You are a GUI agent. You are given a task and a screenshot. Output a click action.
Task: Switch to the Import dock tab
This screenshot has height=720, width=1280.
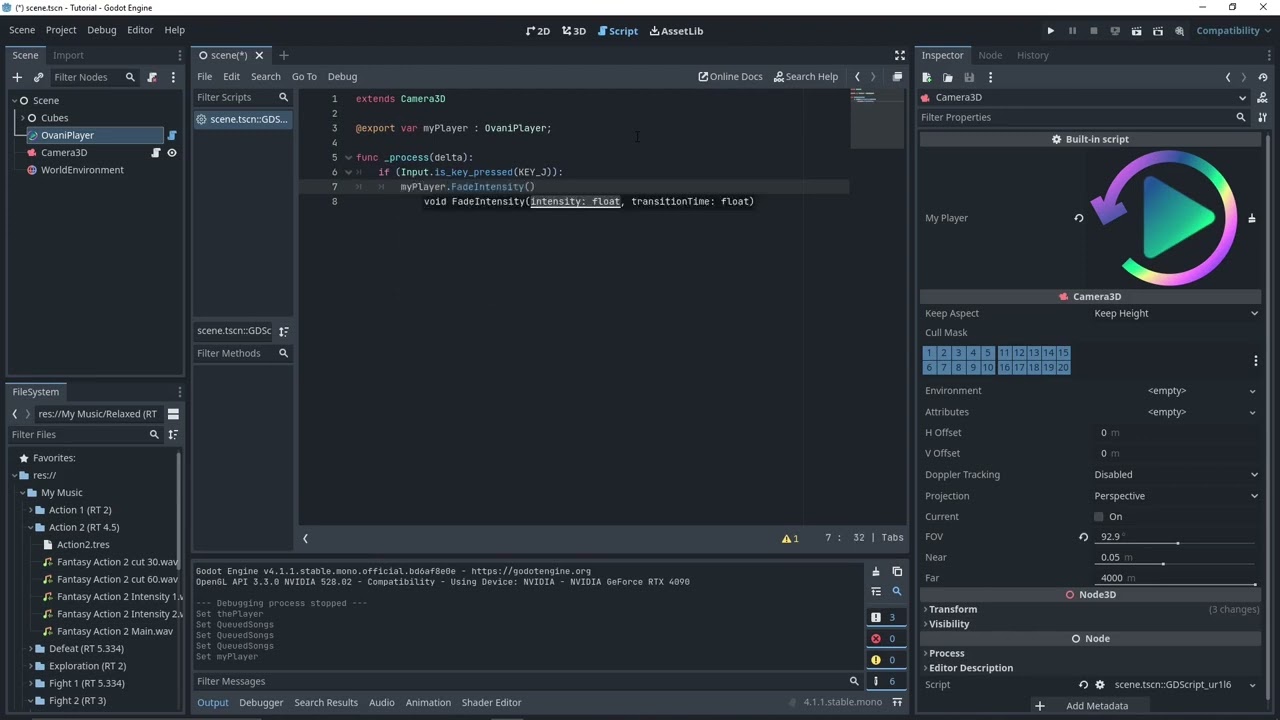[68, 55]
